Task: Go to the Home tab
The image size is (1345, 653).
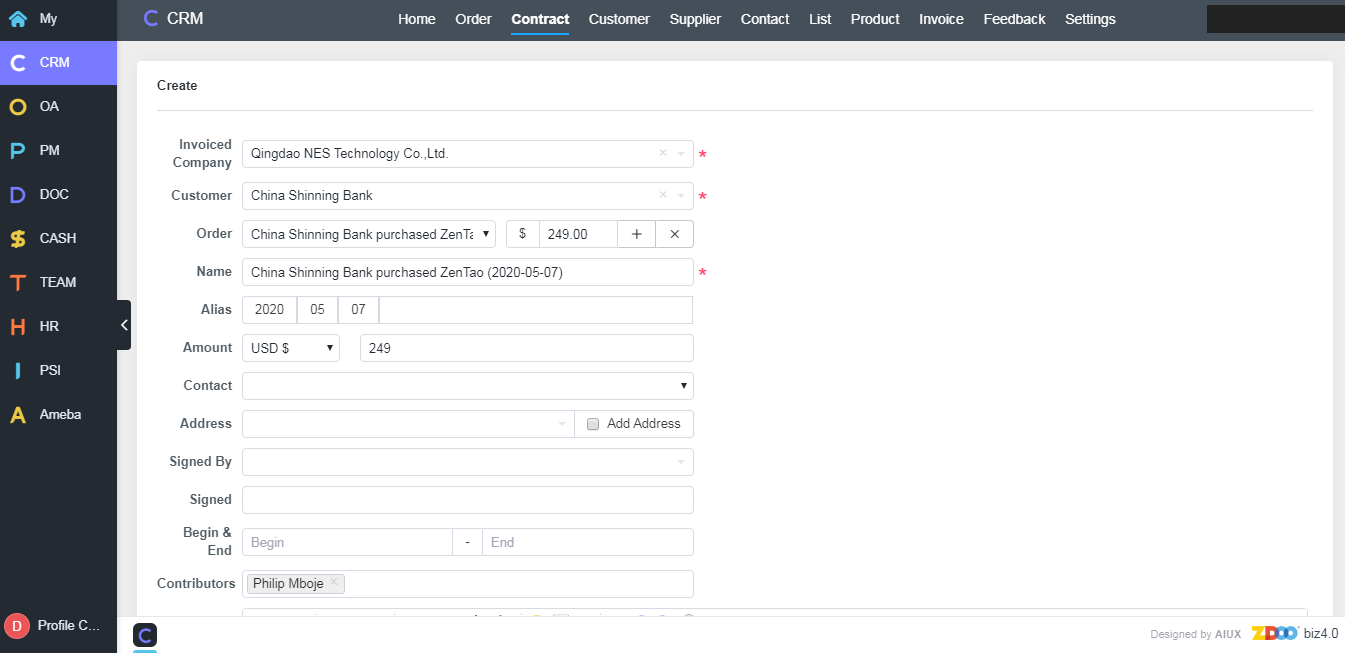Action: [x=417, y=19]
